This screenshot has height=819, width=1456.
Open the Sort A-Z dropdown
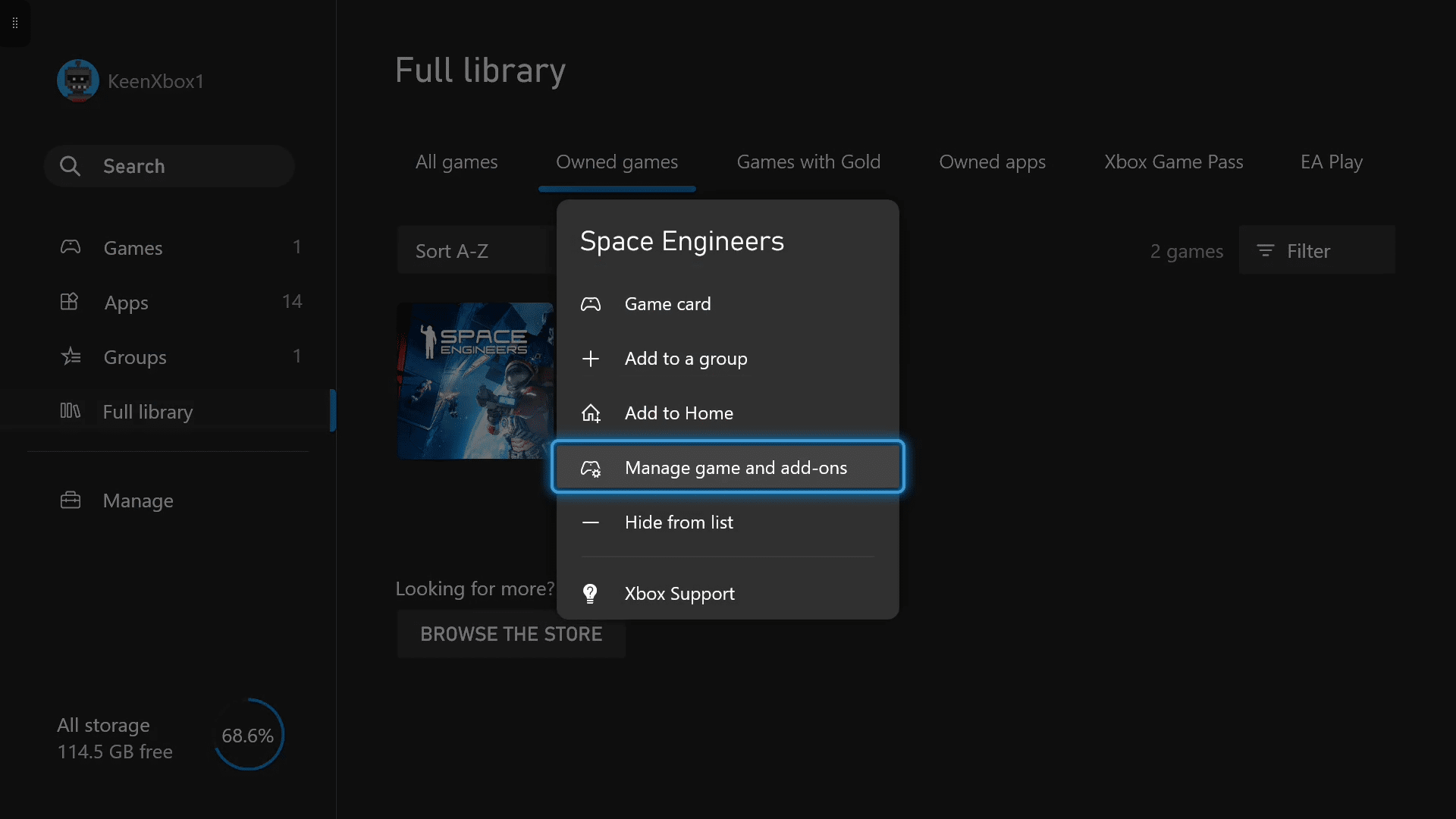(477, 250)
